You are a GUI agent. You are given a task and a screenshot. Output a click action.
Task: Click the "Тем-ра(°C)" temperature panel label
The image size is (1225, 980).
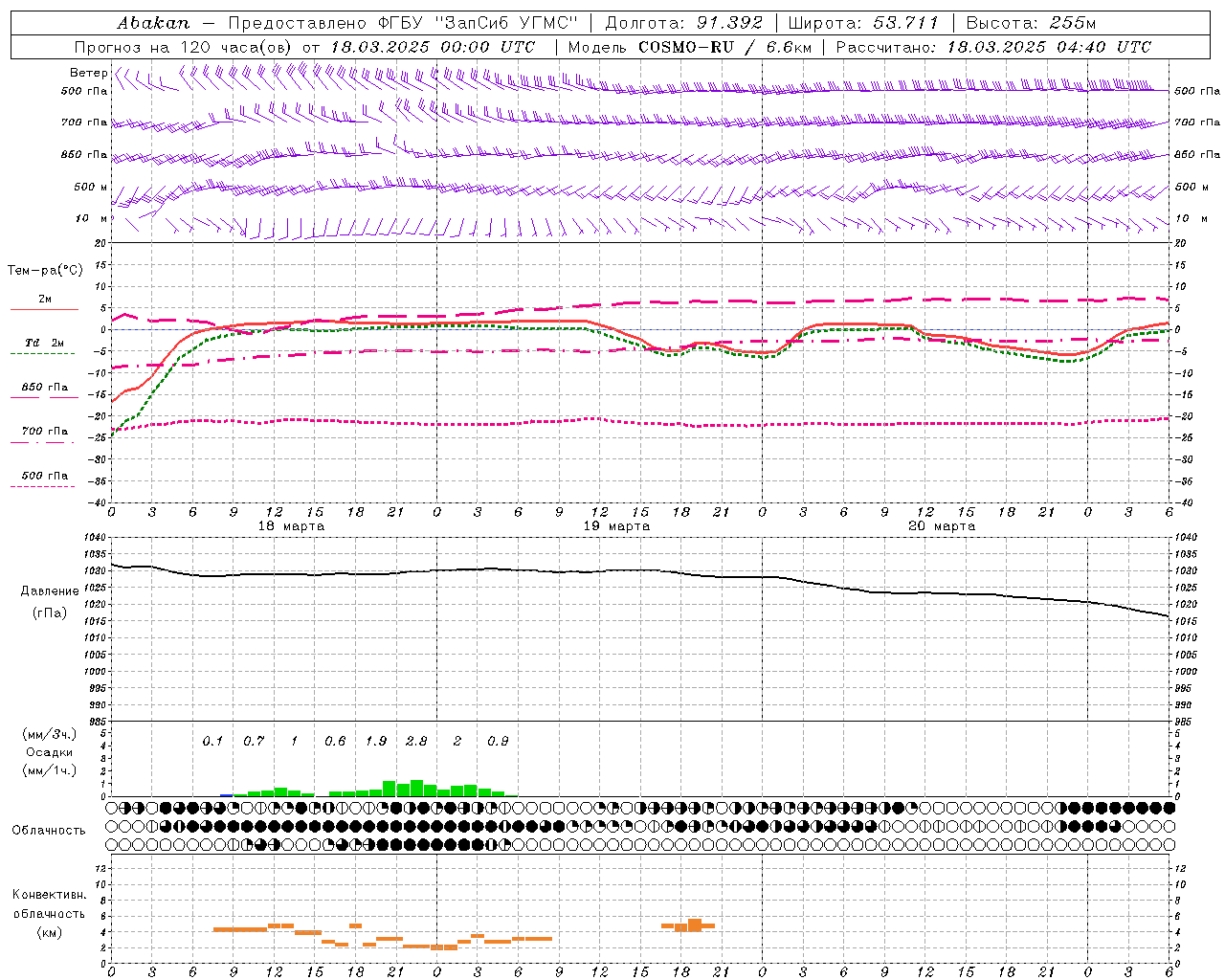pyautogui.click(x=45, y=271)
